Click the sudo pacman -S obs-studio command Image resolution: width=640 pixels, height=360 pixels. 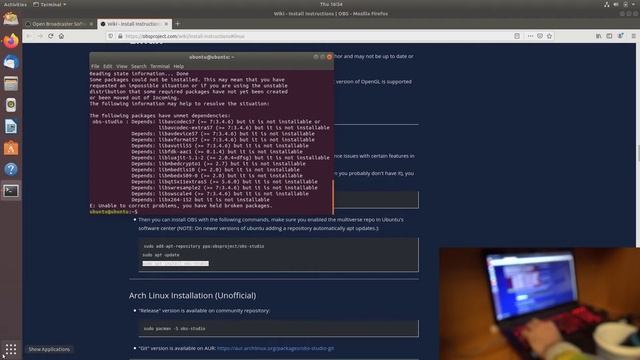pyautogui.click(x=174, y=328)
